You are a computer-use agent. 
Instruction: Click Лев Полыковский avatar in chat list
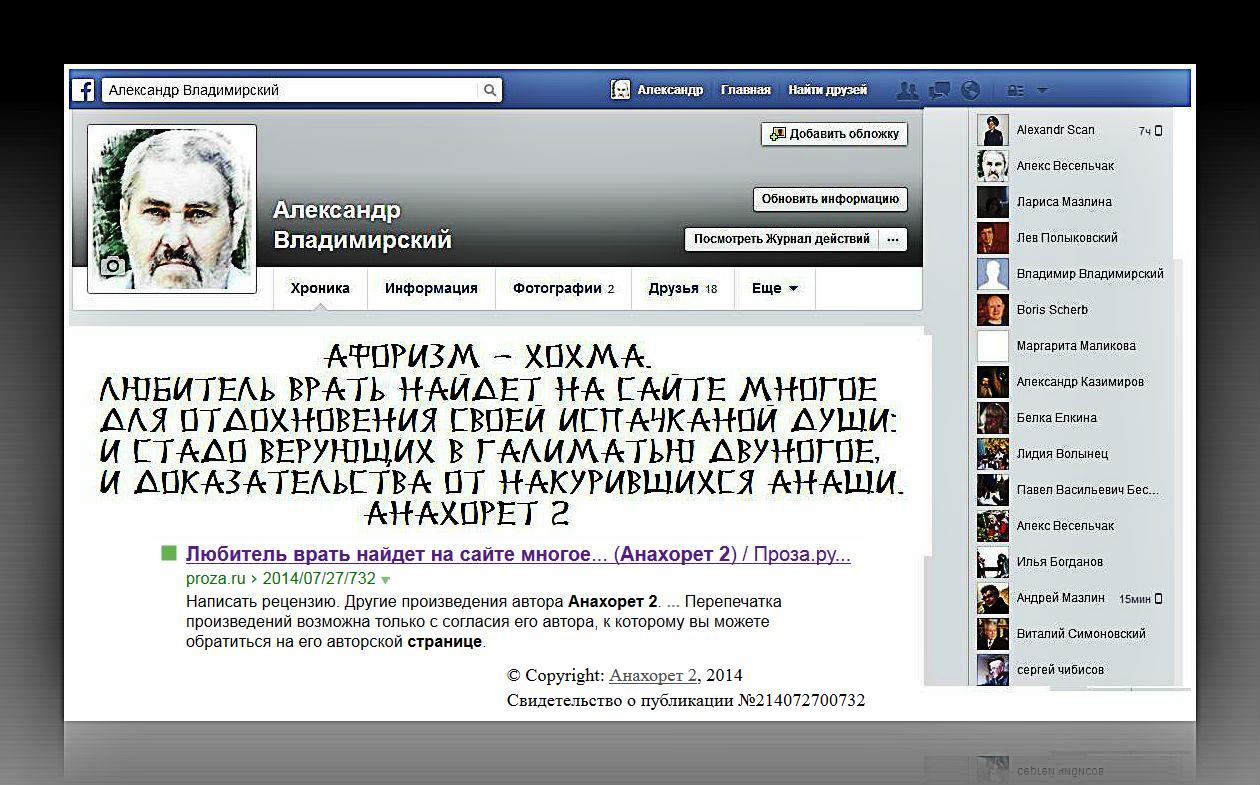pos(993,238)
